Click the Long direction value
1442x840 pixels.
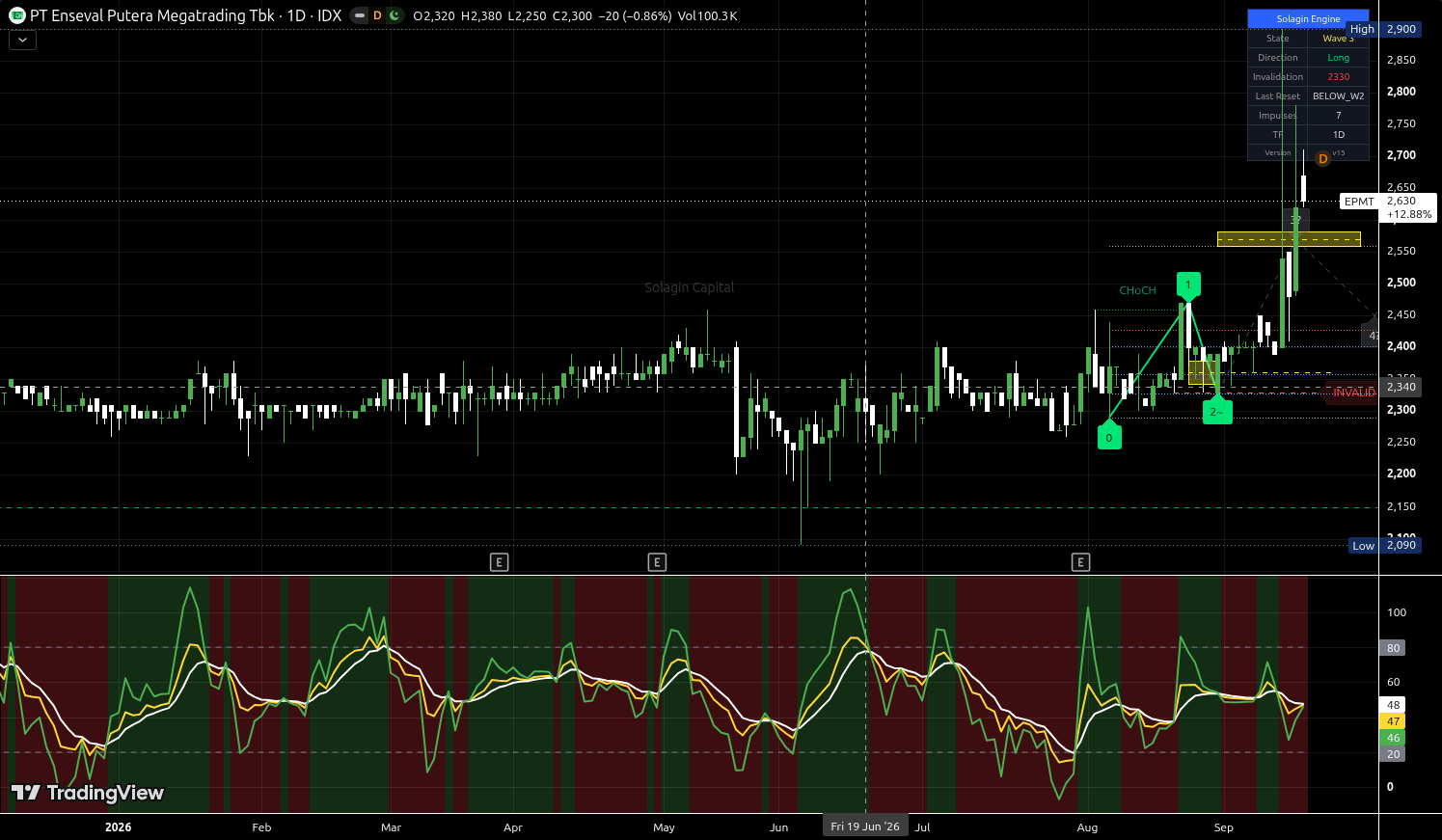point(1338,58)
